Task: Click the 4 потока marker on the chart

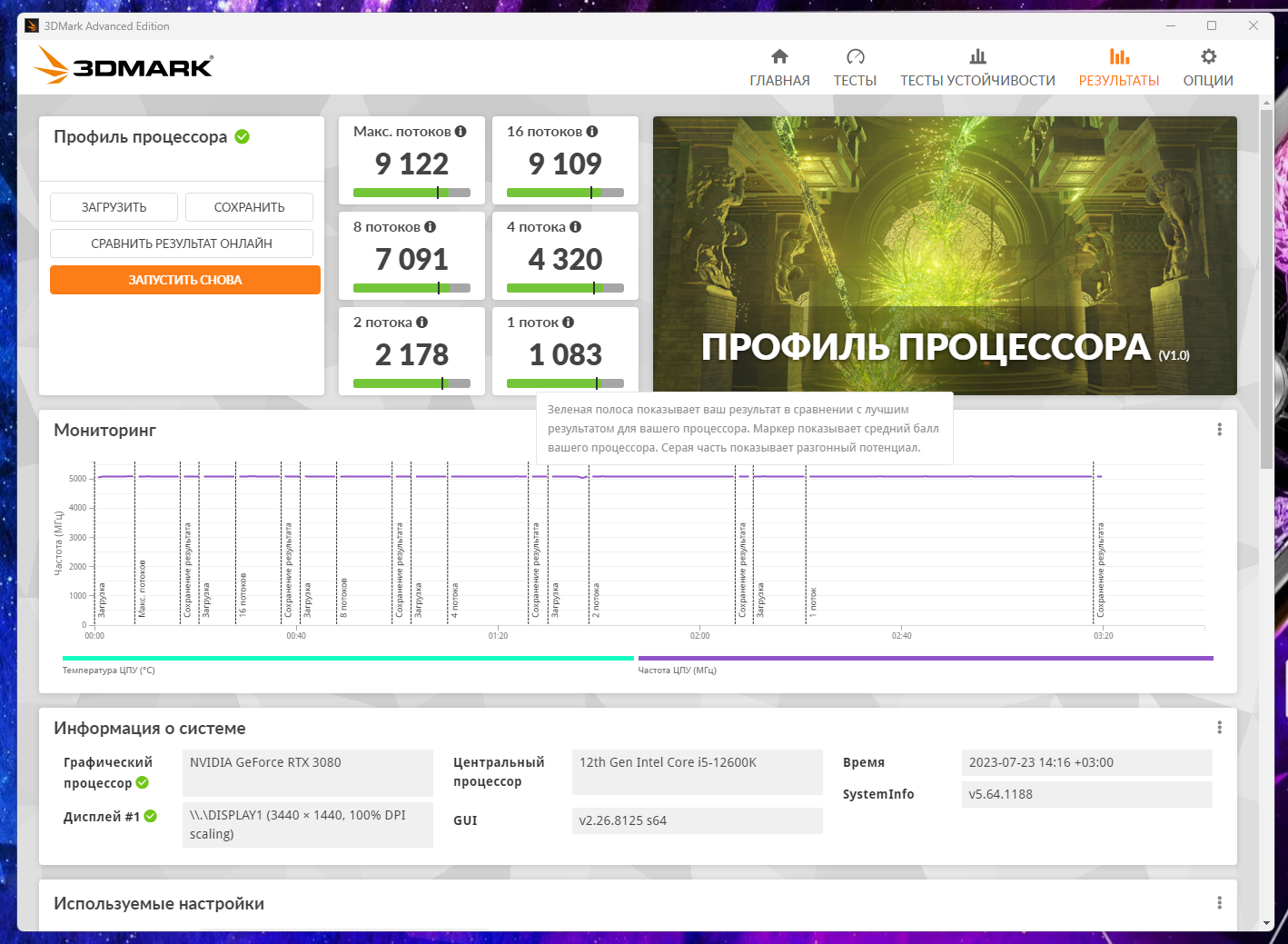Action: (x=454, y=601)
